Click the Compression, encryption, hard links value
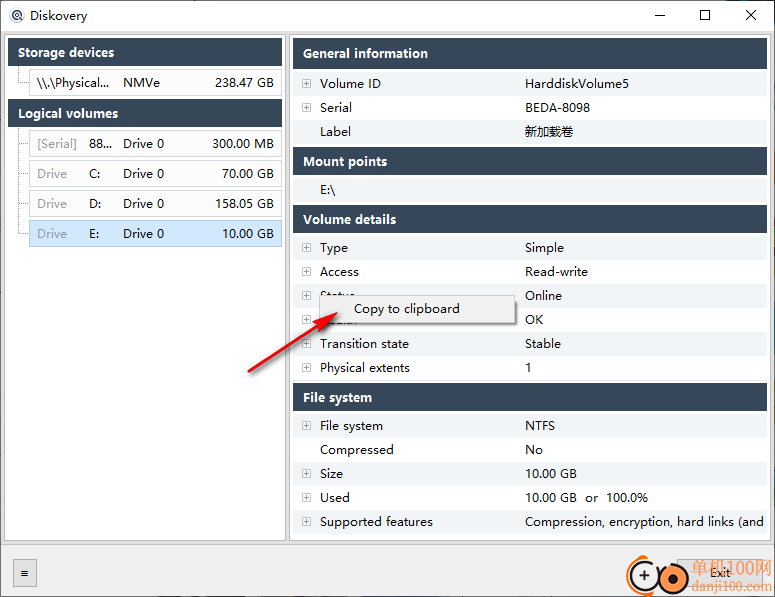Viewport: 775px width, 597px height. coord(644,522)
